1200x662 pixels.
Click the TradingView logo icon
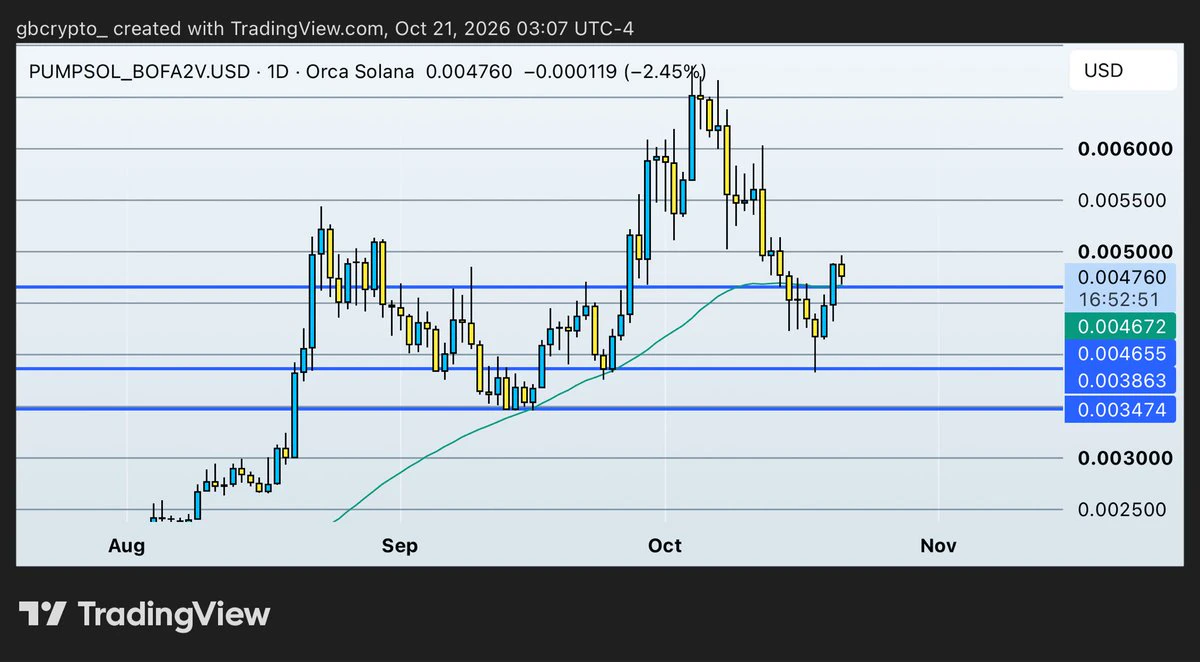(x=43, y=613)
